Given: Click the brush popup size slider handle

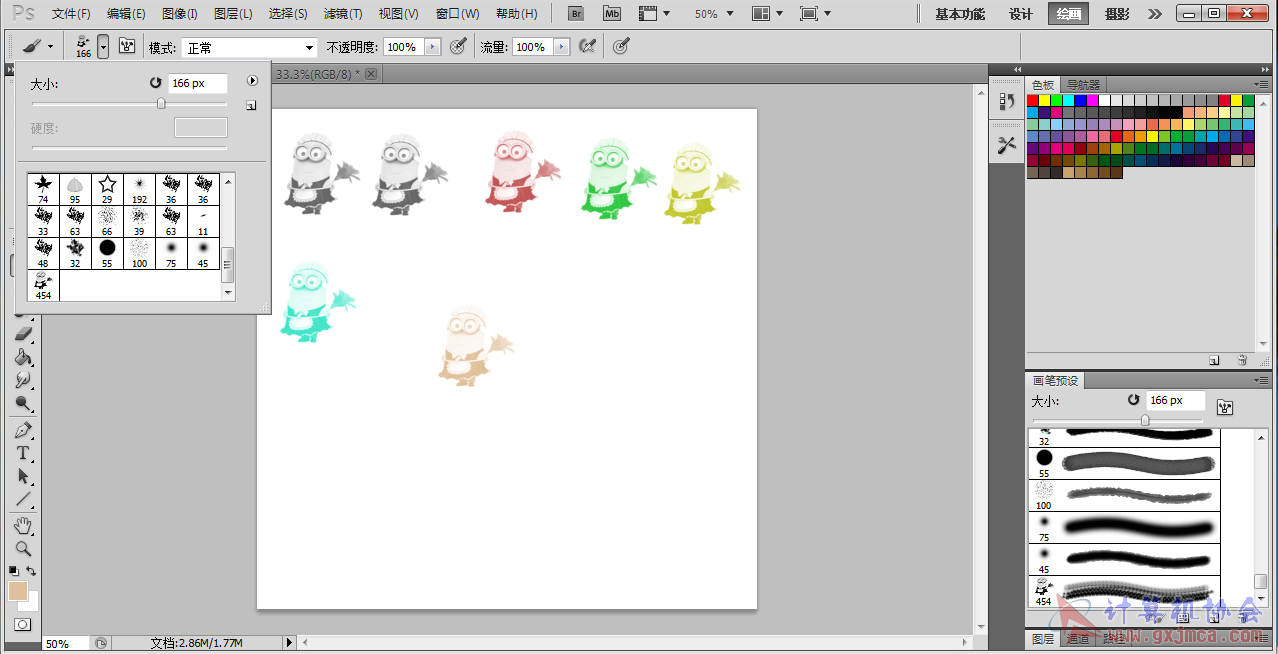Looking at the screenshot, I should point(161,103).
